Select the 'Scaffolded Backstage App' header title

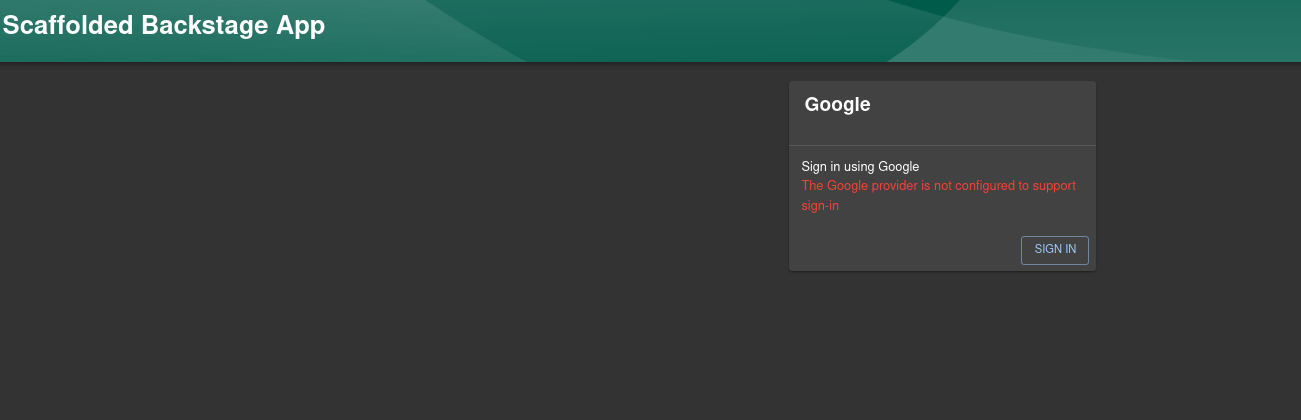[164, 26]
